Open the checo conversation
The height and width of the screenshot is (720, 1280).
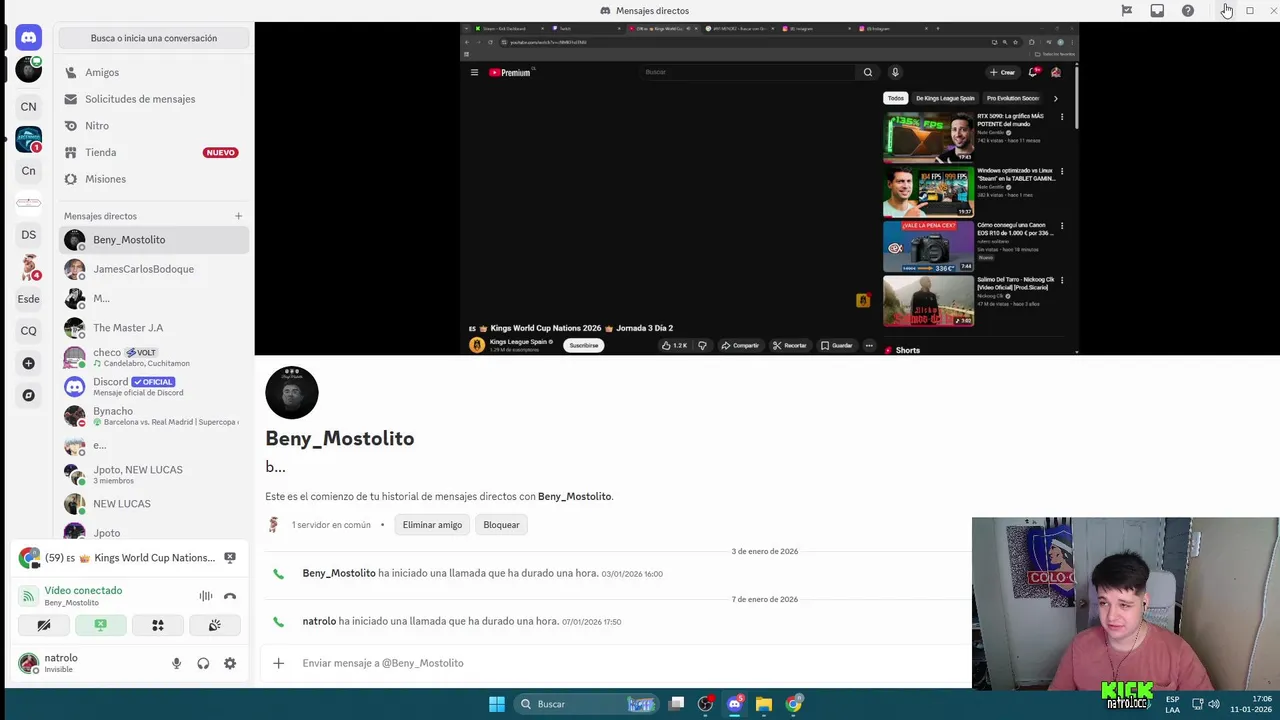(153, 357)
